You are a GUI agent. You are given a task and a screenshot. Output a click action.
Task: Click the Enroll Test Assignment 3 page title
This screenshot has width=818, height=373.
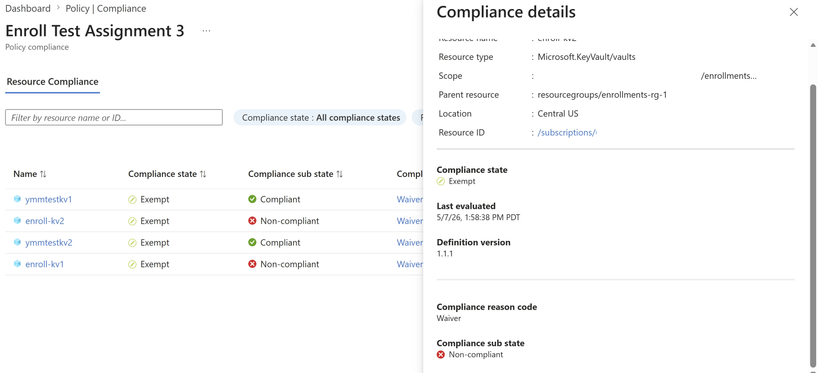pos(94,31)
